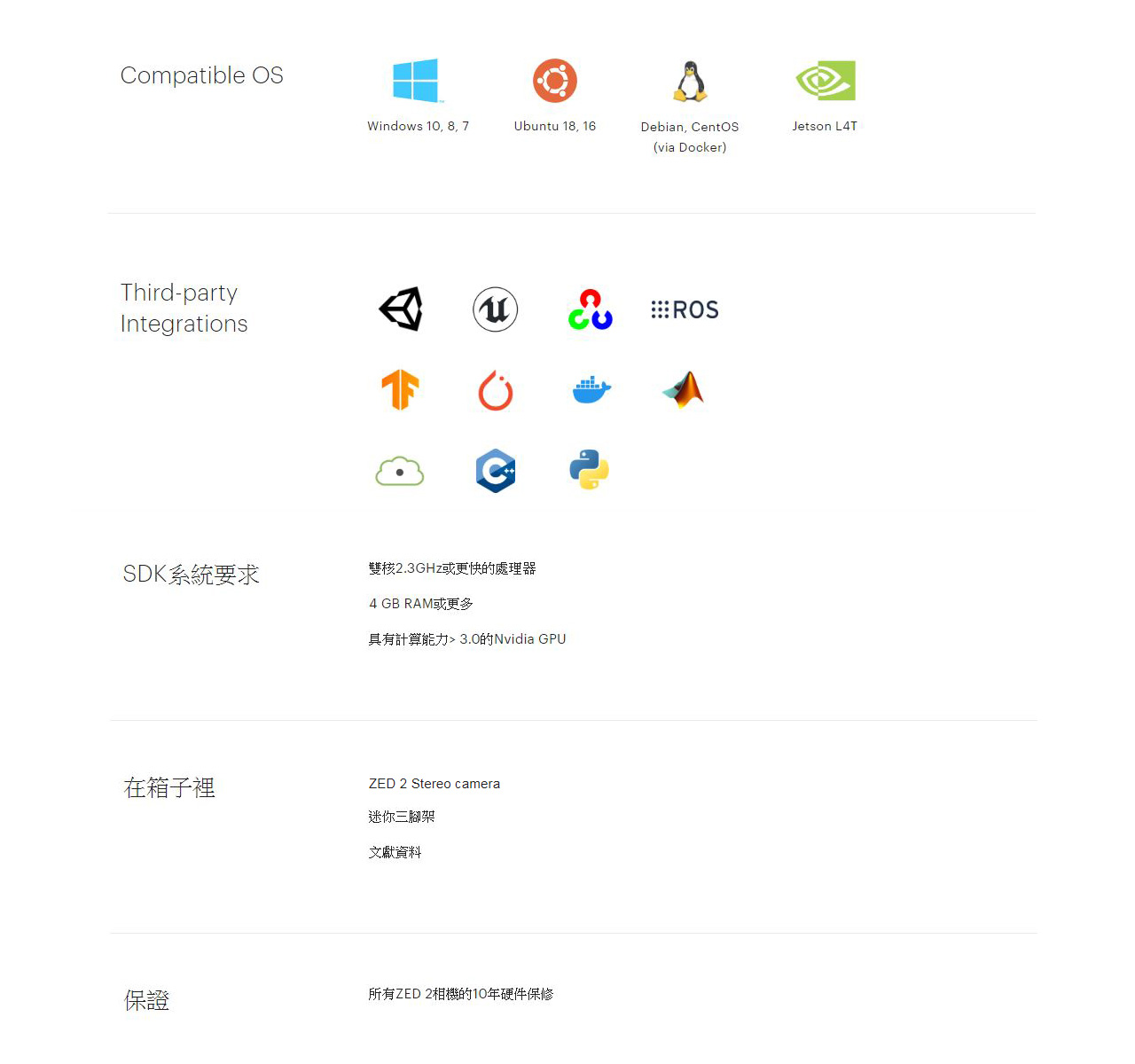This screenshot has width=1135, height=1064.
Task: Click the Windows logo icon
Action: (x=417, y=81)
